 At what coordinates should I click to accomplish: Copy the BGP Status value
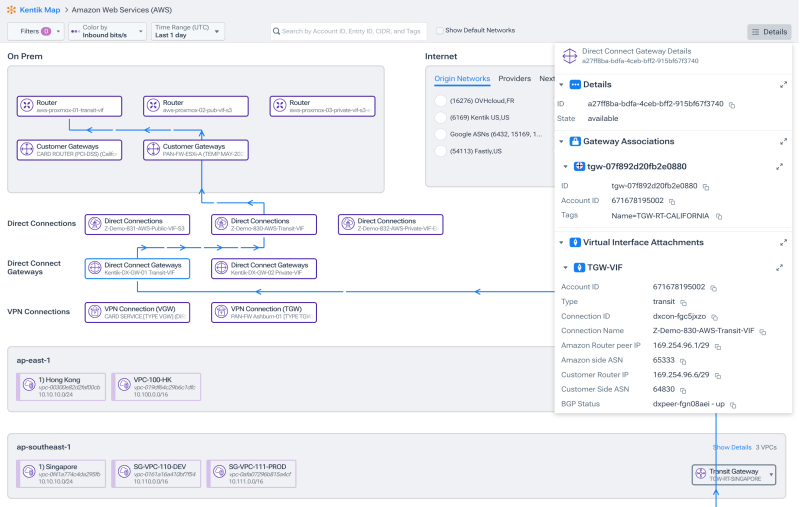click(733, 405)
